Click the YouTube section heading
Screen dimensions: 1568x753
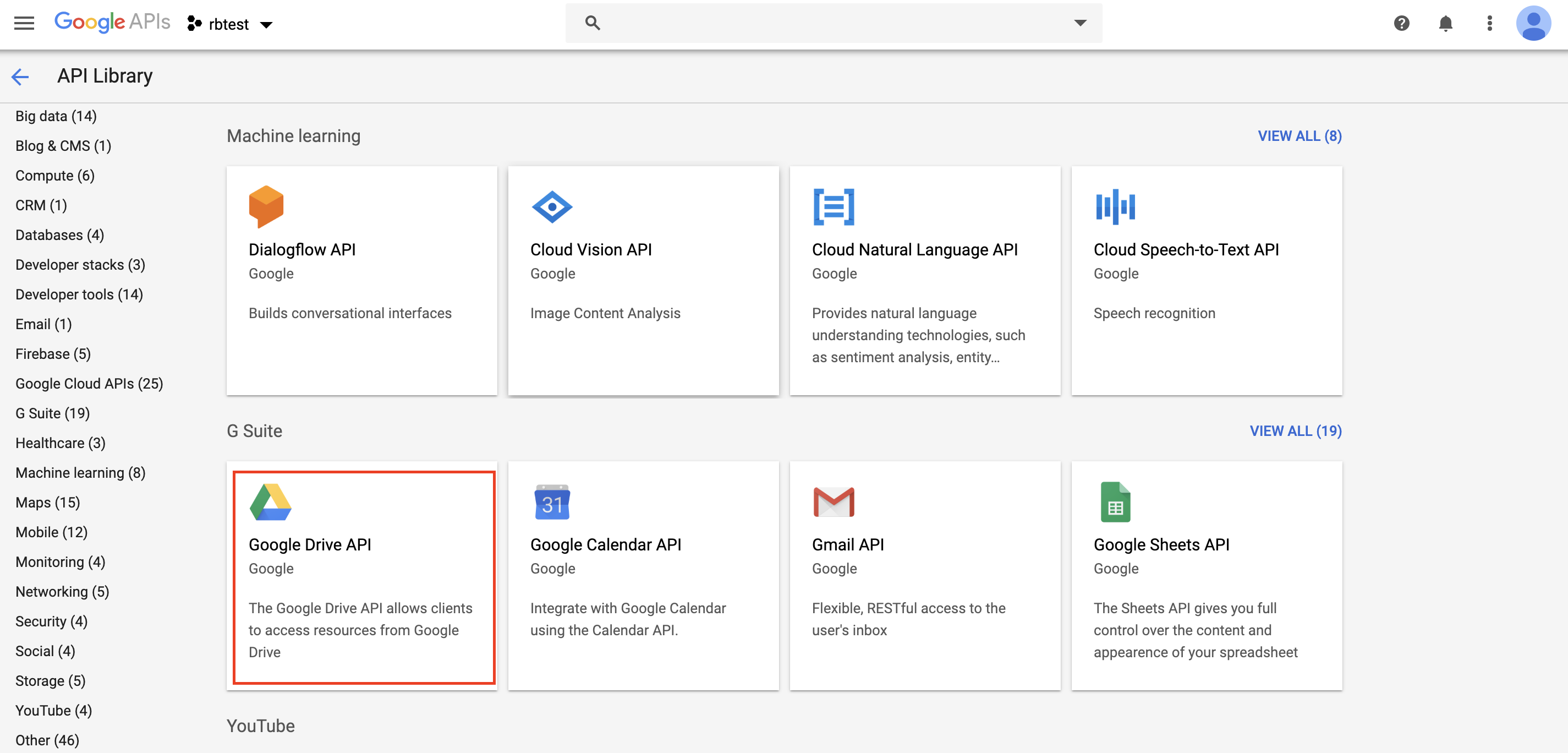(x=261, y=726)
